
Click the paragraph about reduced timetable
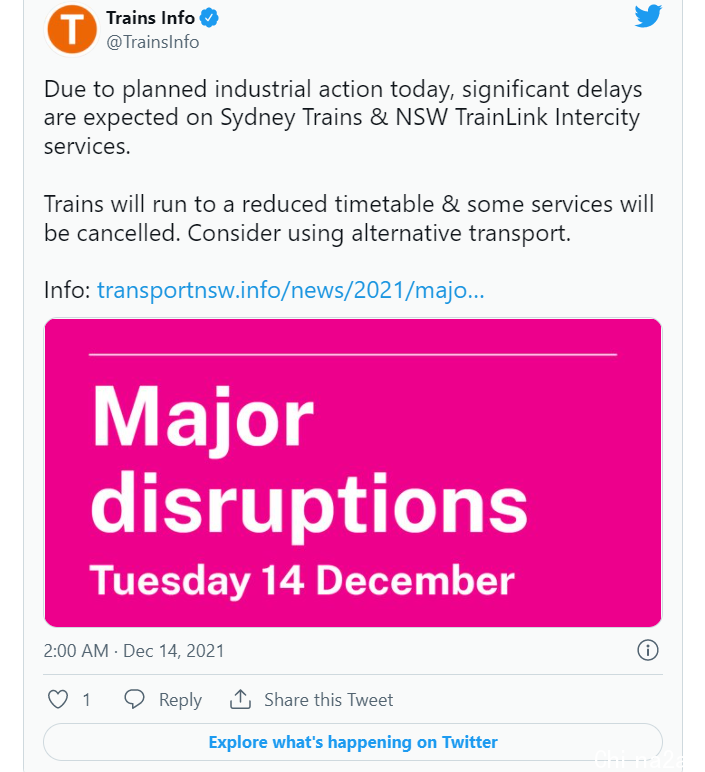pos(349,218)
